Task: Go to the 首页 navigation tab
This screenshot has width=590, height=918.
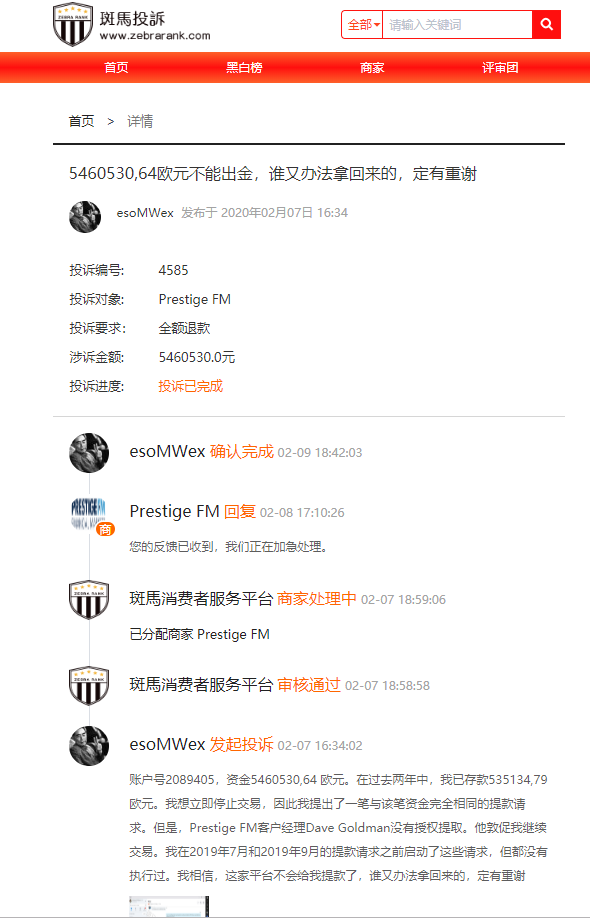Action: click(x=116, y=67)
